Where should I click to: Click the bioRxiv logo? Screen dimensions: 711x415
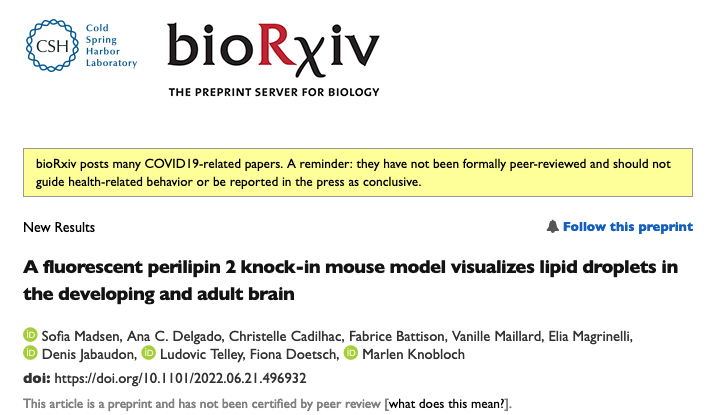tap(272, 48)
